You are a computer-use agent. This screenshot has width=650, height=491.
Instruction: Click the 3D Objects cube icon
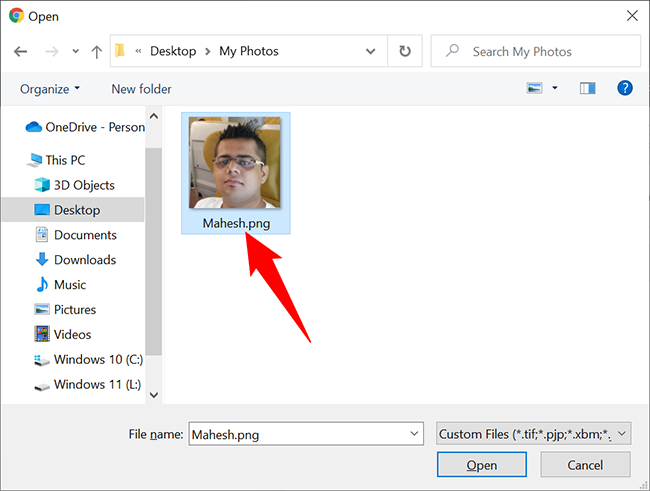tap(42, 185)
